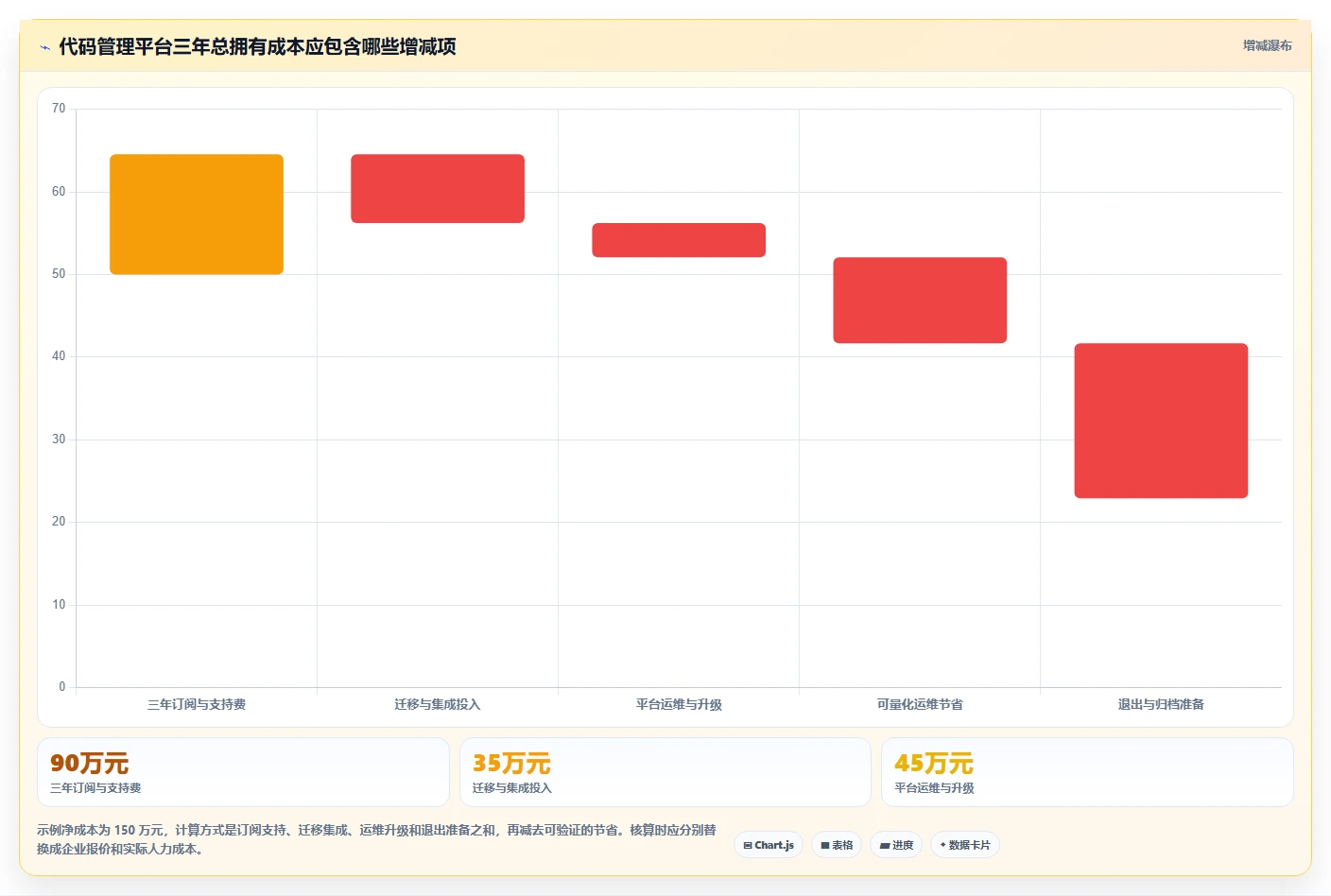Click the x-axis label 三年订阅与支持费

(197, 704)
